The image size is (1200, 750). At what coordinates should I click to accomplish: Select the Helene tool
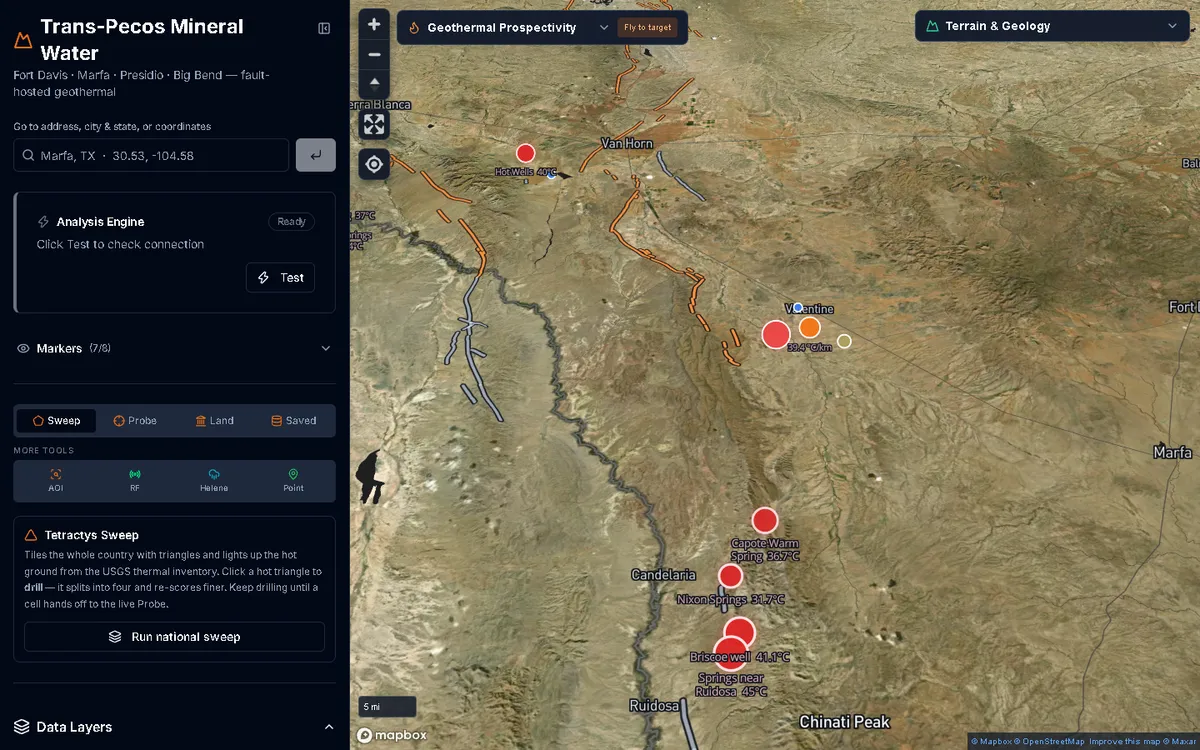214,480
